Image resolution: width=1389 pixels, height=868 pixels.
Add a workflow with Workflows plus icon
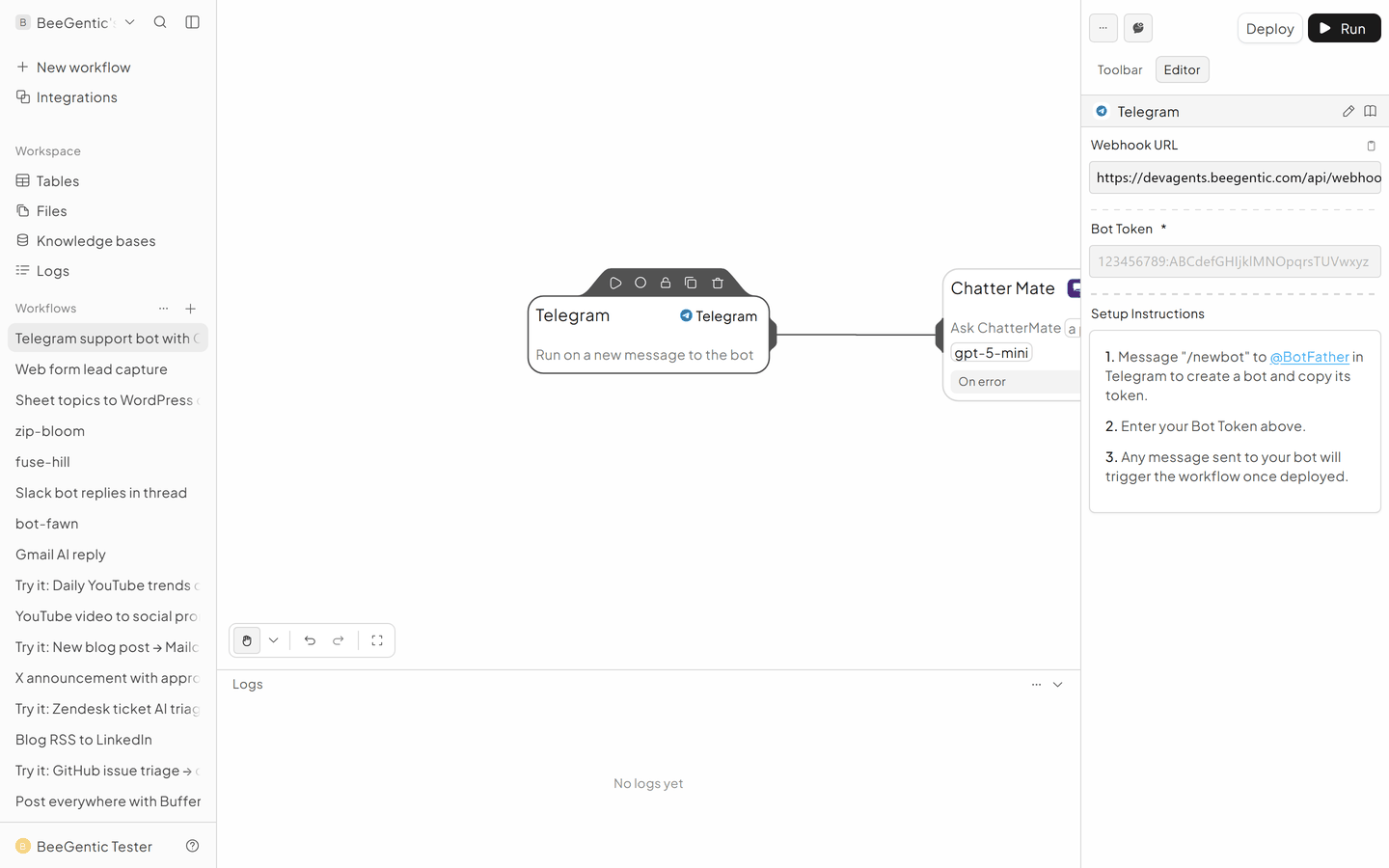click(x=191, y=309)
